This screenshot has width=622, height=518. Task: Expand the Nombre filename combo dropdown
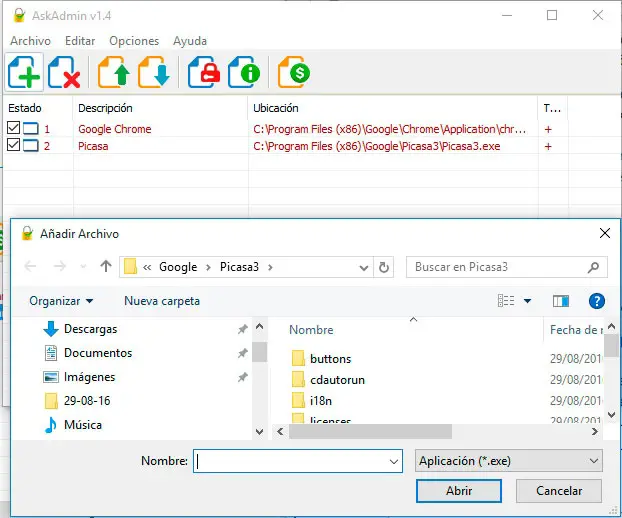(x=394, y=461)
